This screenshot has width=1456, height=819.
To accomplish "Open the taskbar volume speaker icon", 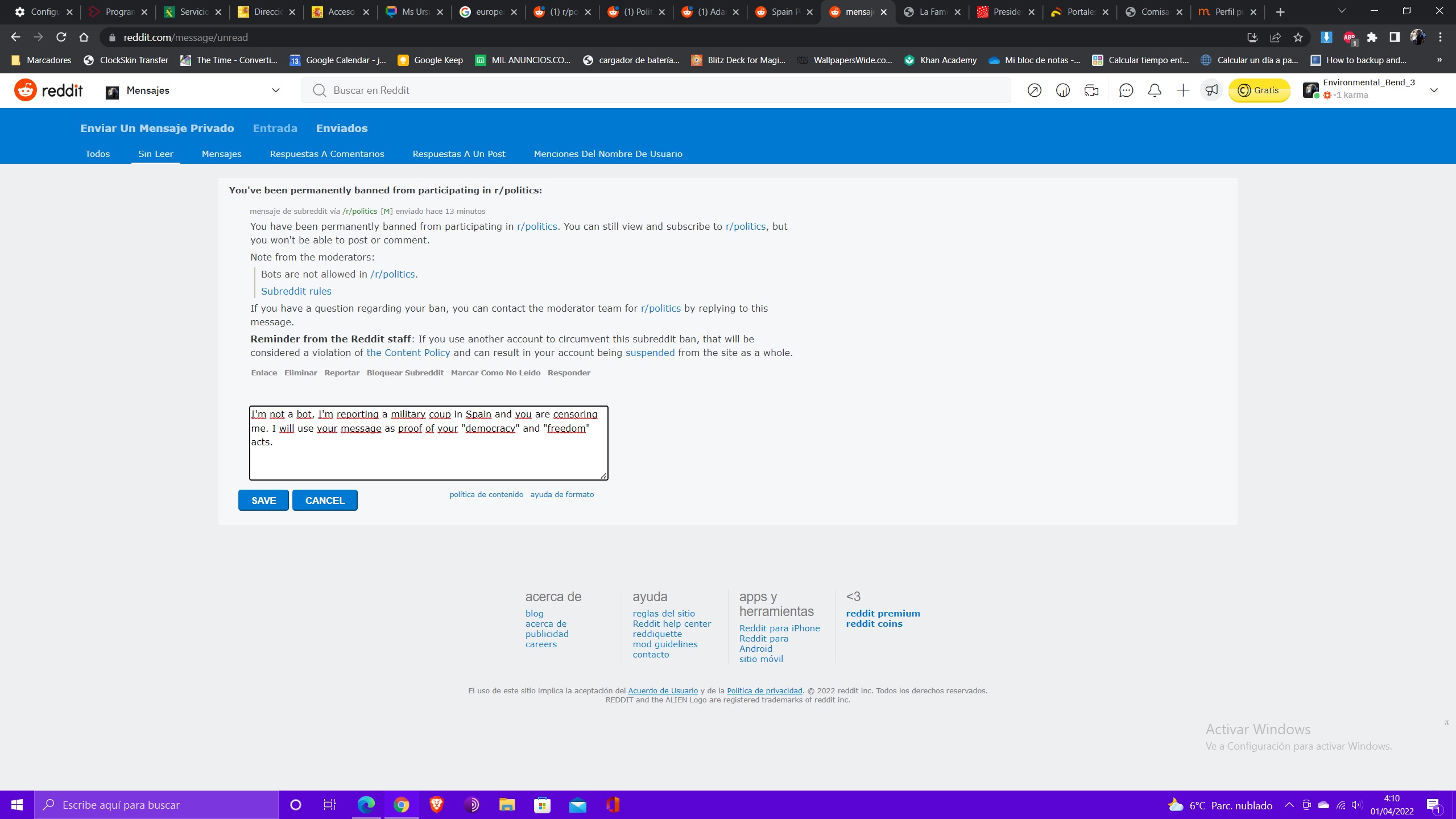I will tap(1357, 805).
